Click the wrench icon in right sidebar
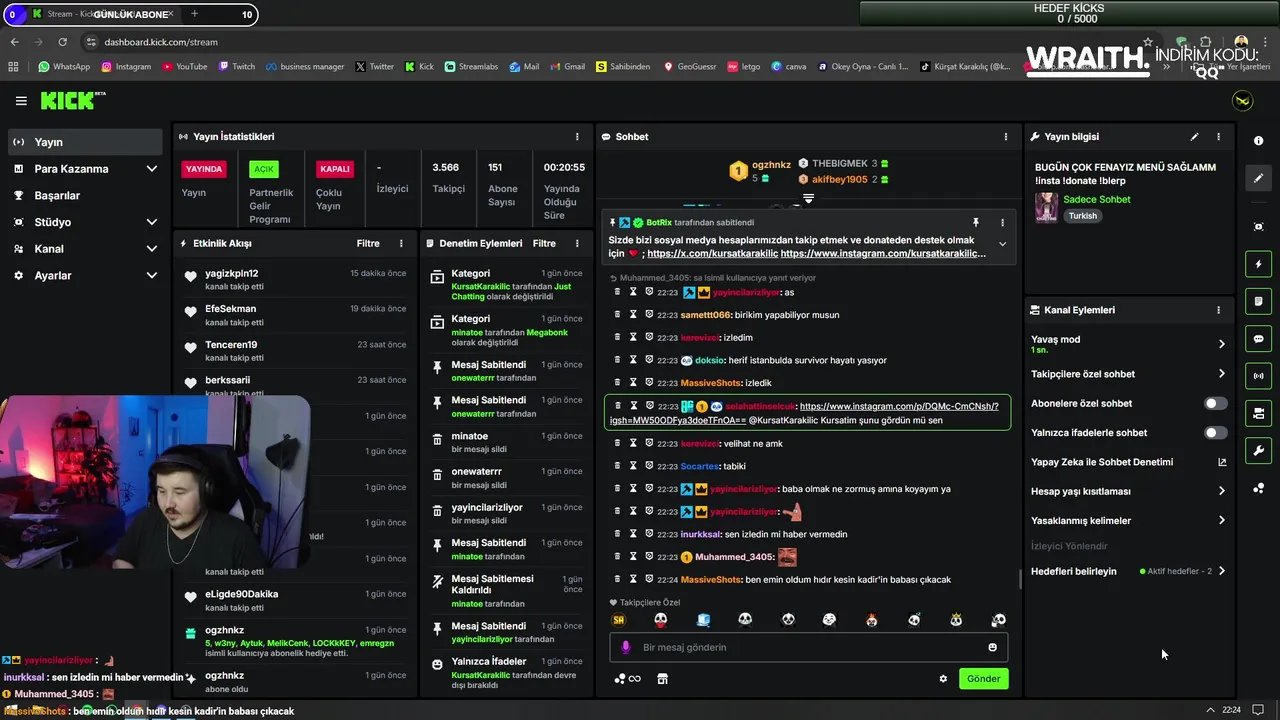 pos(1258,450)
